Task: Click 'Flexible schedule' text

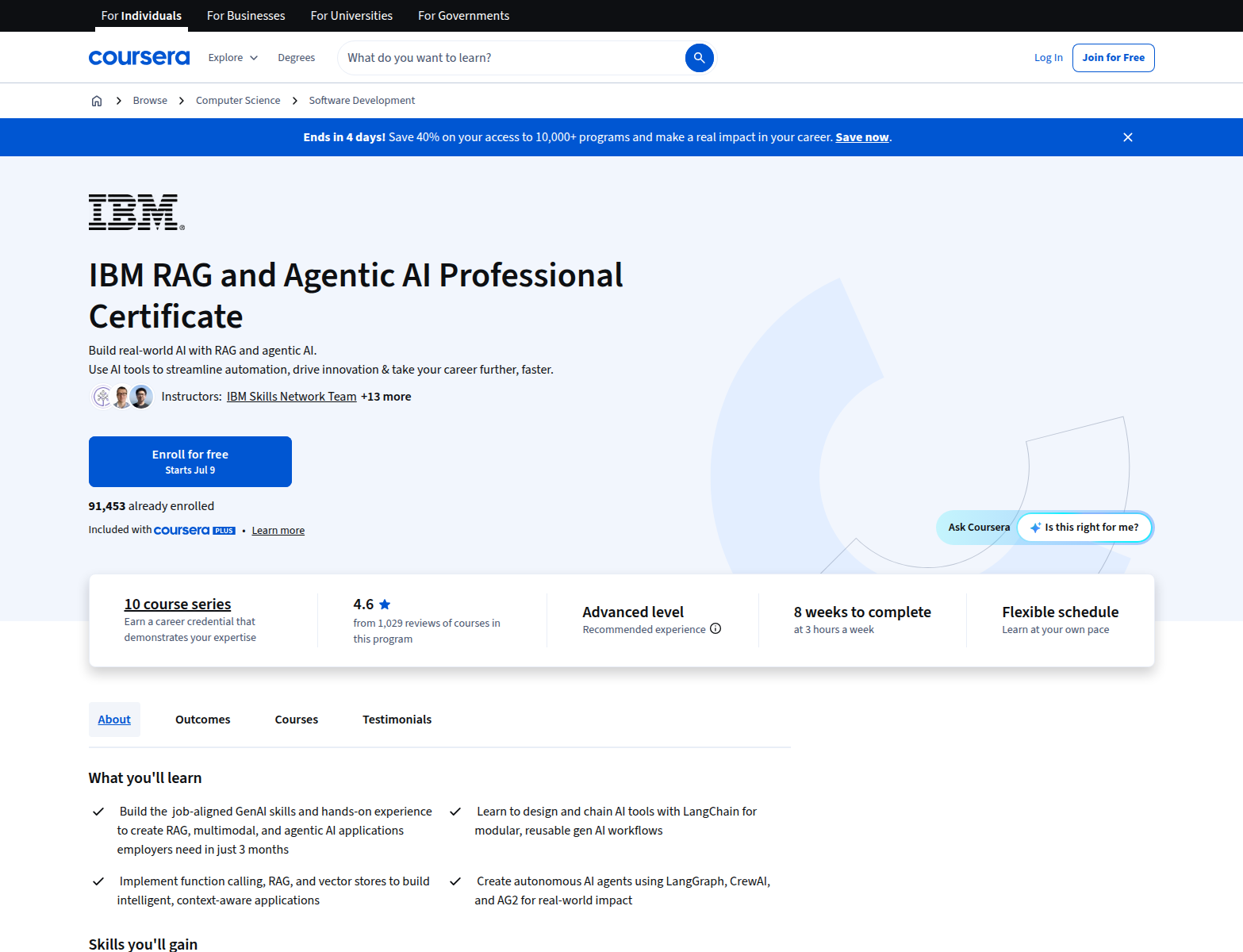Action: (x=1061, y=612)
